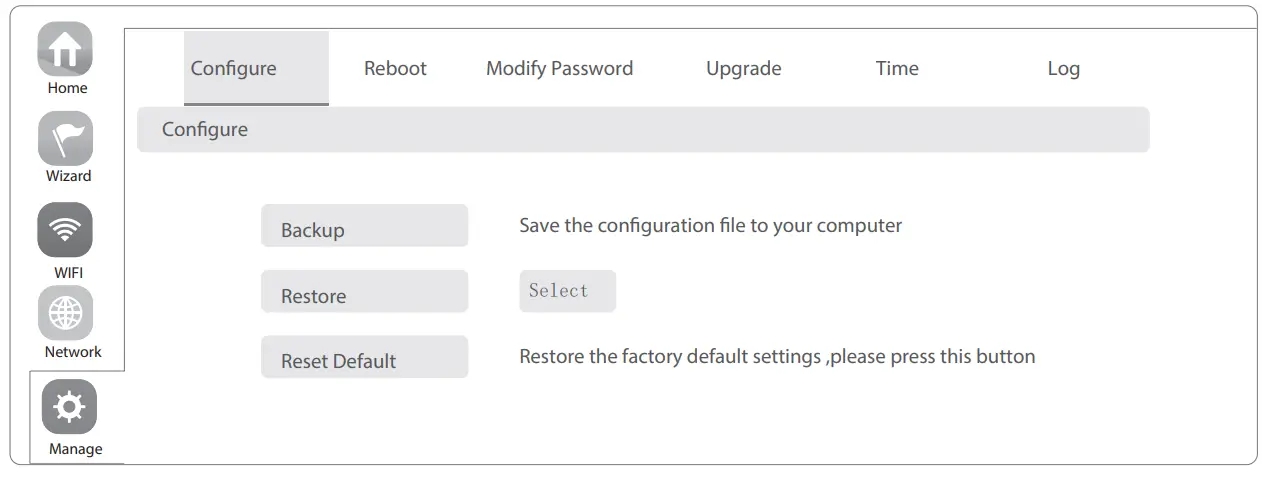Click the 'Restore the factory default settings' text
The width and height of the screenshot is (1262, 477).
tap(777, 357)
